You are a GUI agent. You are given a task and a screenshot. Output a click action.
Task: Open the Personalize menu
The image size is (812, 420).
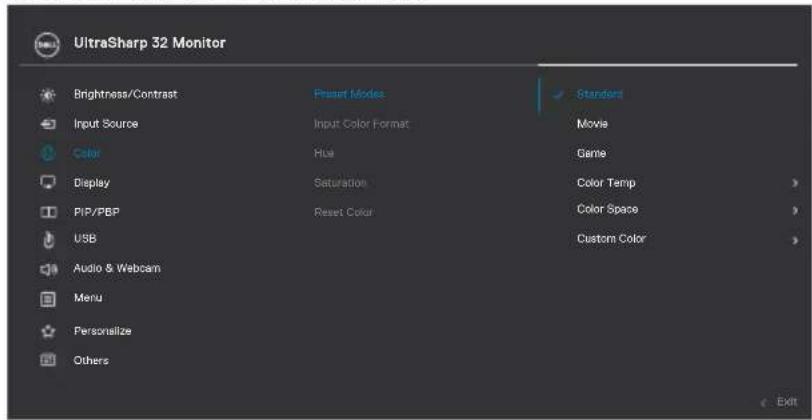point(103,331)
